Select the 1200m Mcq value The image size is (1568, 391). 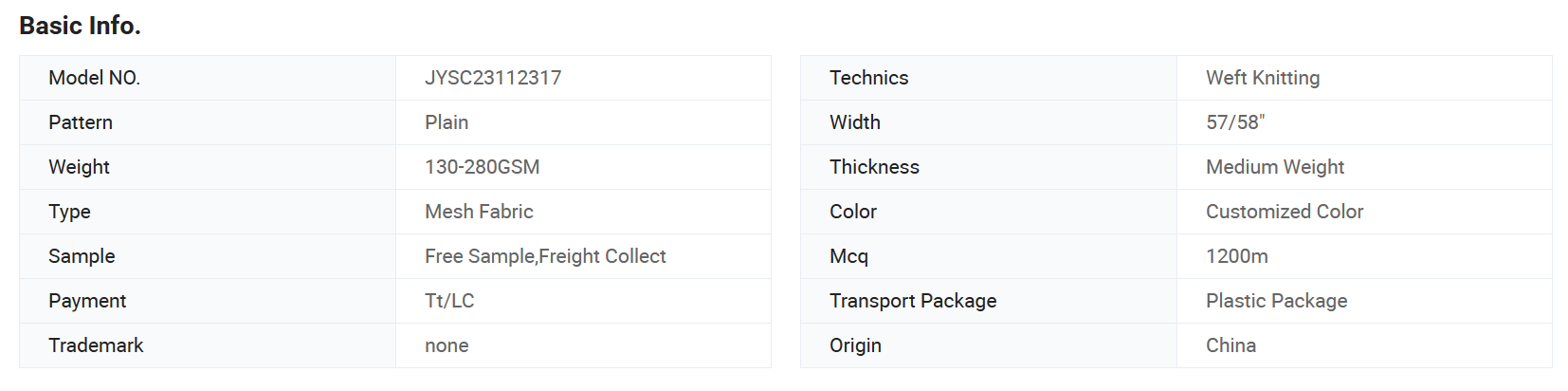click(1237, 256)
